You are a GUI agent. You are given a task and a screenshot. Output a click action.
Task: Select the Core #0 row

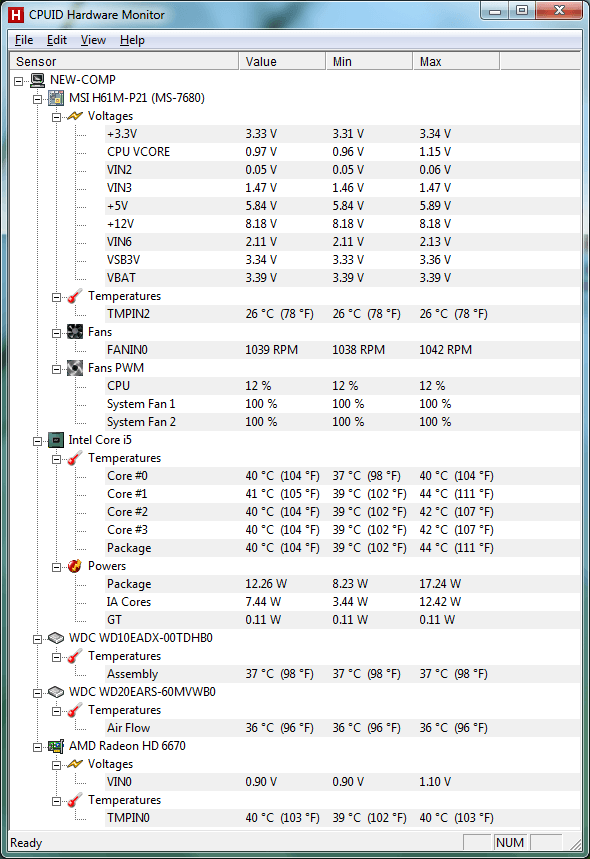(x=343, y=476)
